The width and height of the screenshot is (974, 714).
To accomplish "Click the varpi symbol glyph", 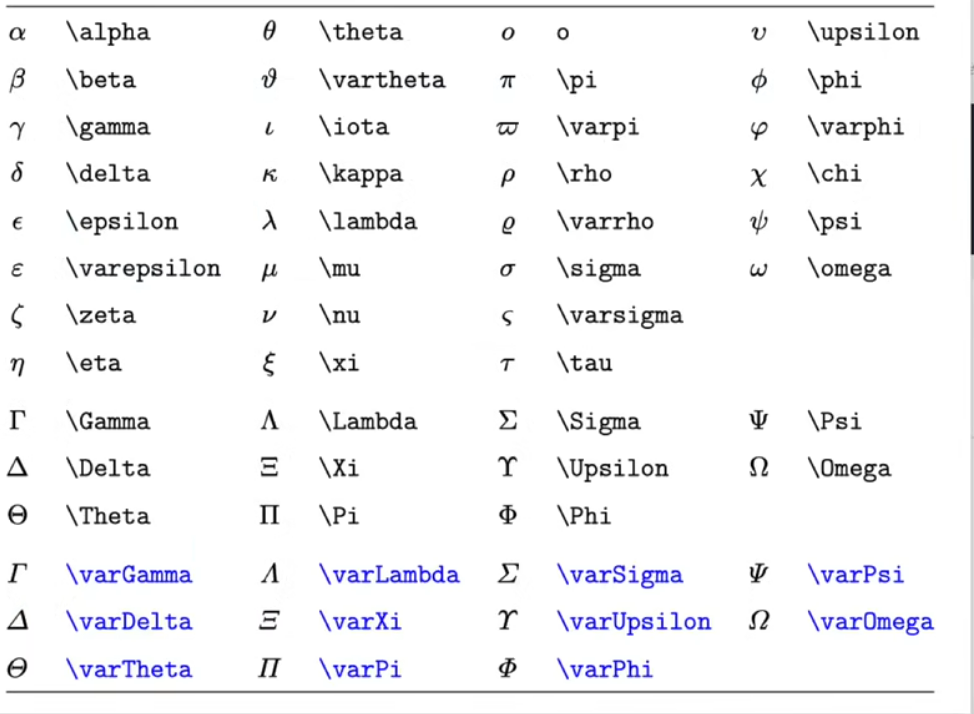I will [507, 129].
